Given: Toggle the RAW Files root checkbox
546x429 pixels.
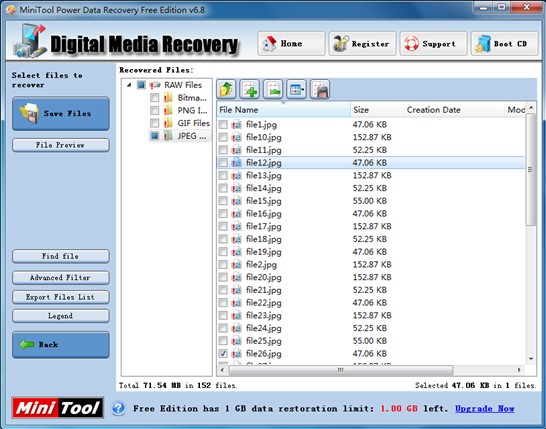Looking at the screenshot, I should point(141,85).
